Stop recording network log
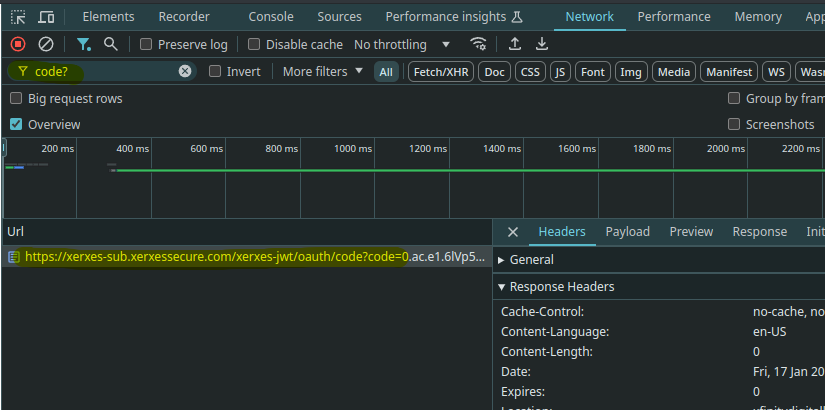Screen dimensions: 825x410 click(x=18, y=45)
